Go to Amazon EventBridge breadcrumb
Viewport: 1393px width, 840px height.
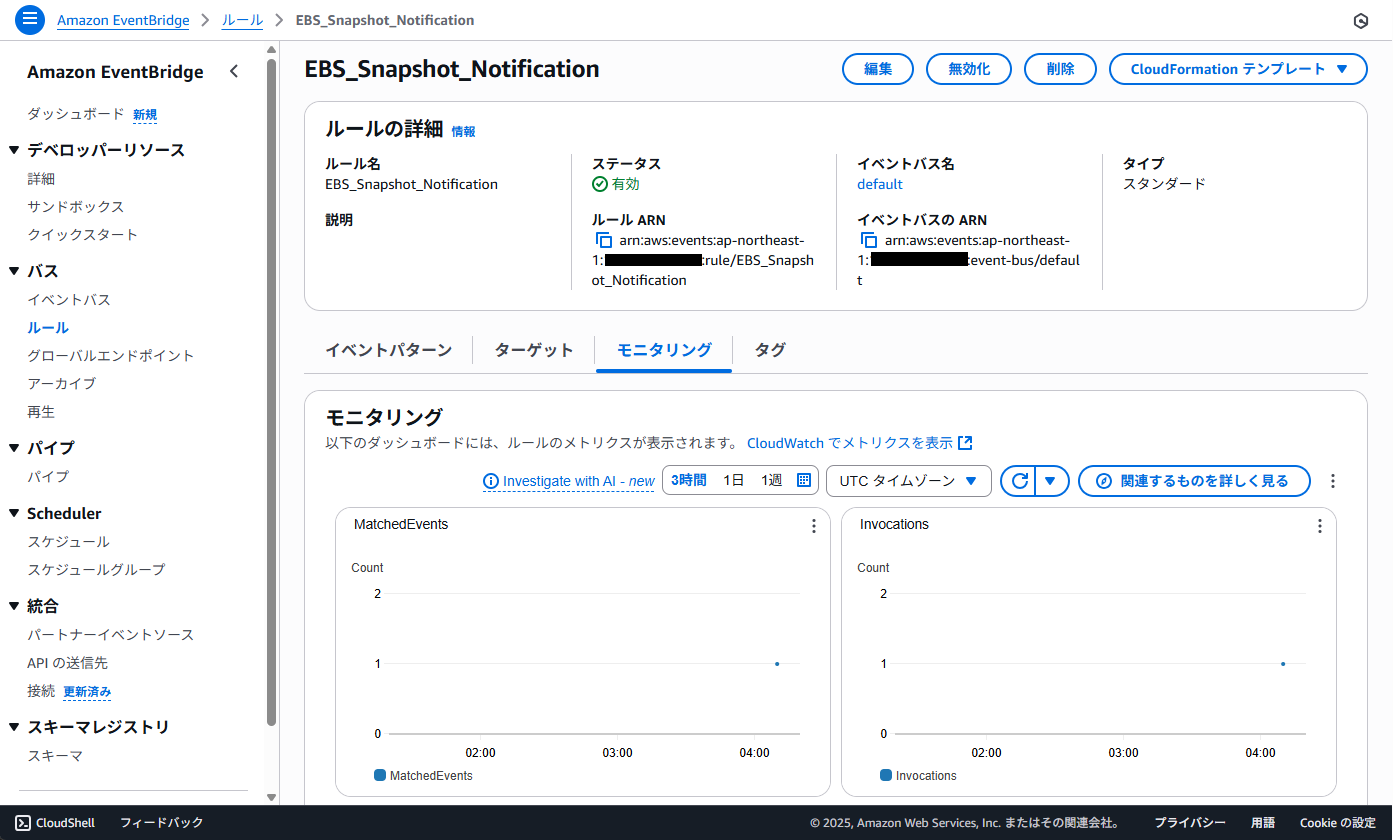pyautogui.click(x=121, y=20)
